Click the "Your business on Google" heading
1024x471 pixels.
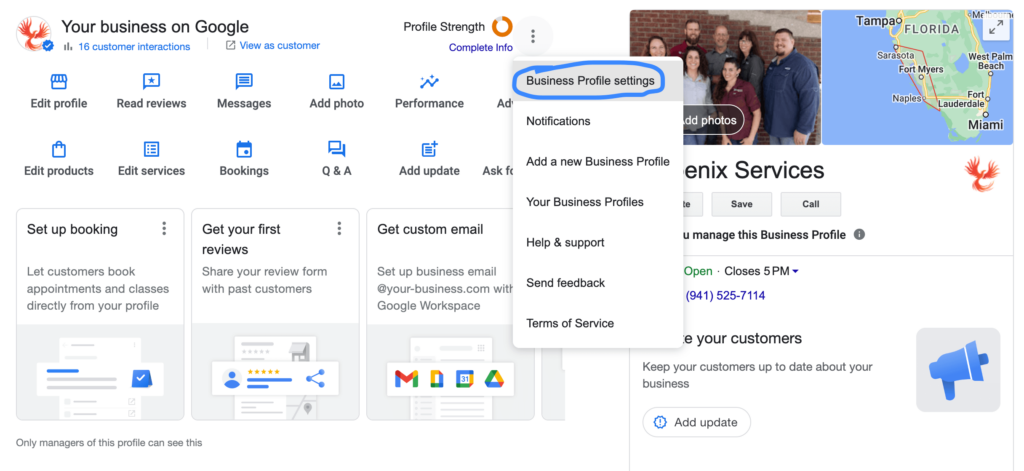(x=155, y=27)
